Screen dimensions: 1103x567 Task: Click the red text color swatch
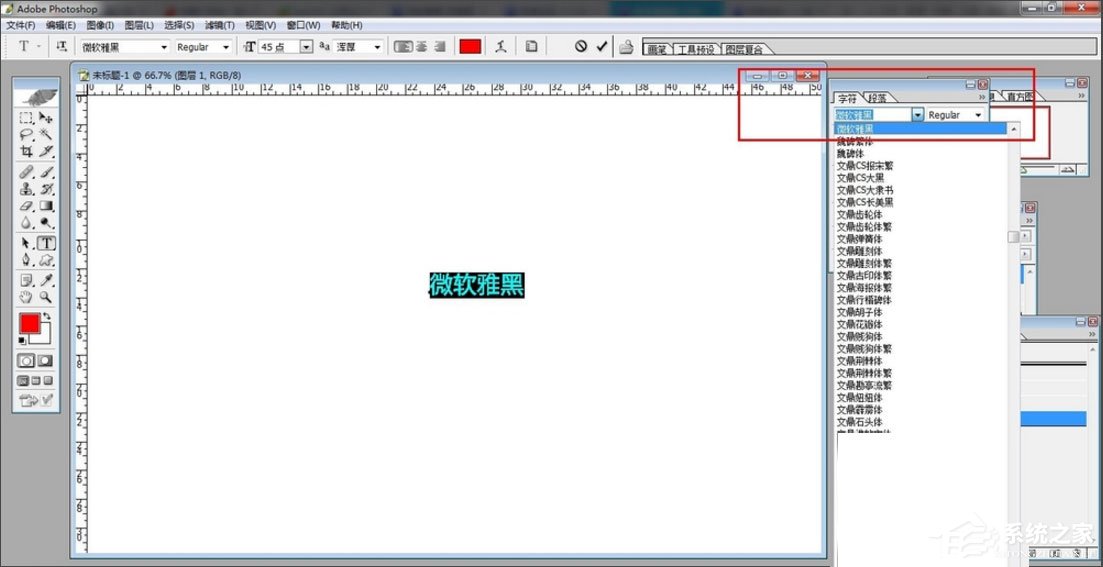pos(470,46)
